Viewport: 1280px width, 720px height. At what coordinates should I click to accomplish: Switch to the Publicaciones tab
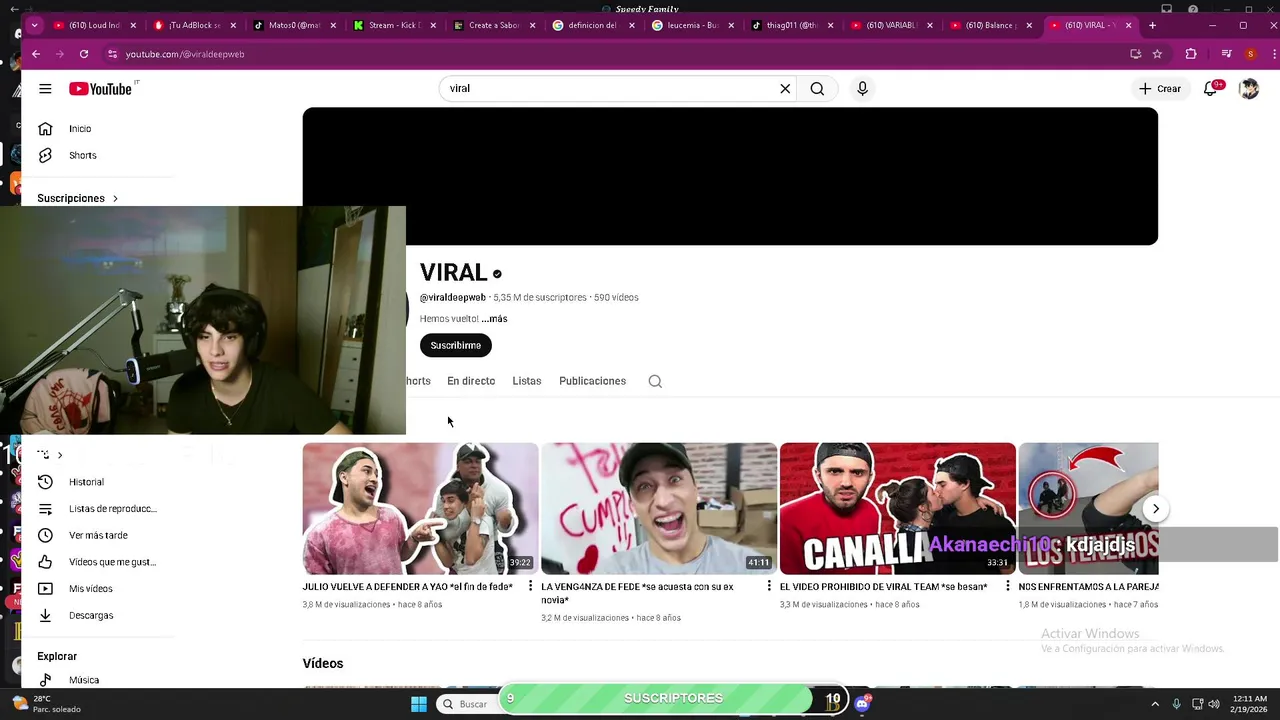[592, 381]
